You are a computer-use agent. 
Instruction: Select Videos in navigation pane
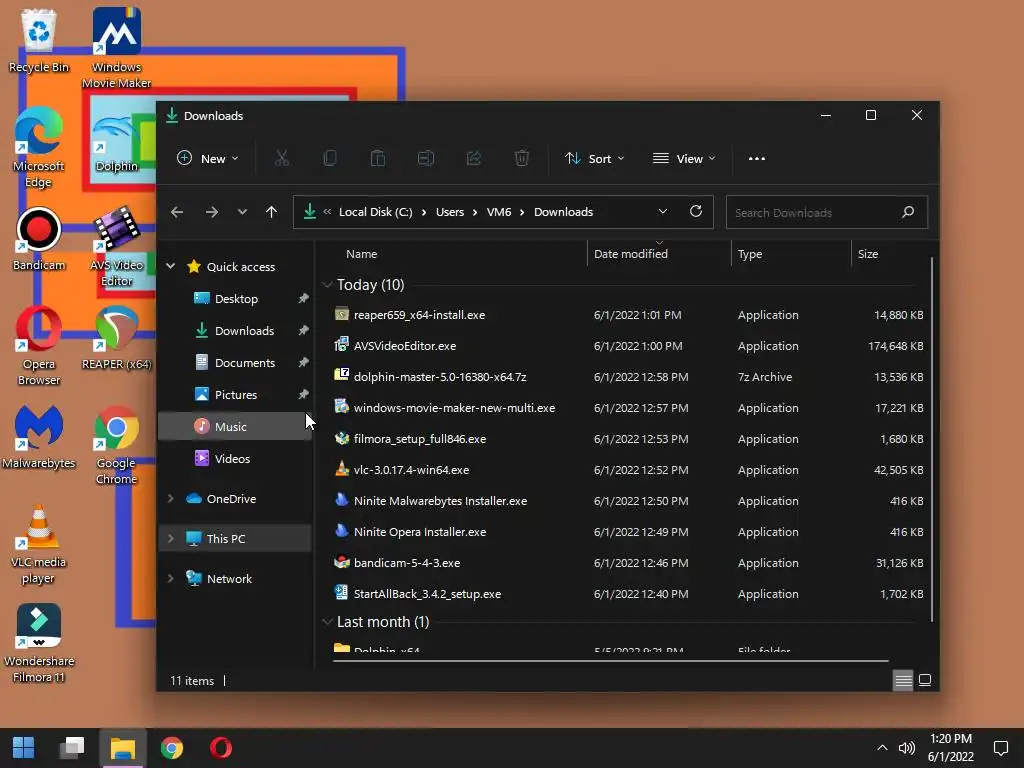(x=235, y=458)
